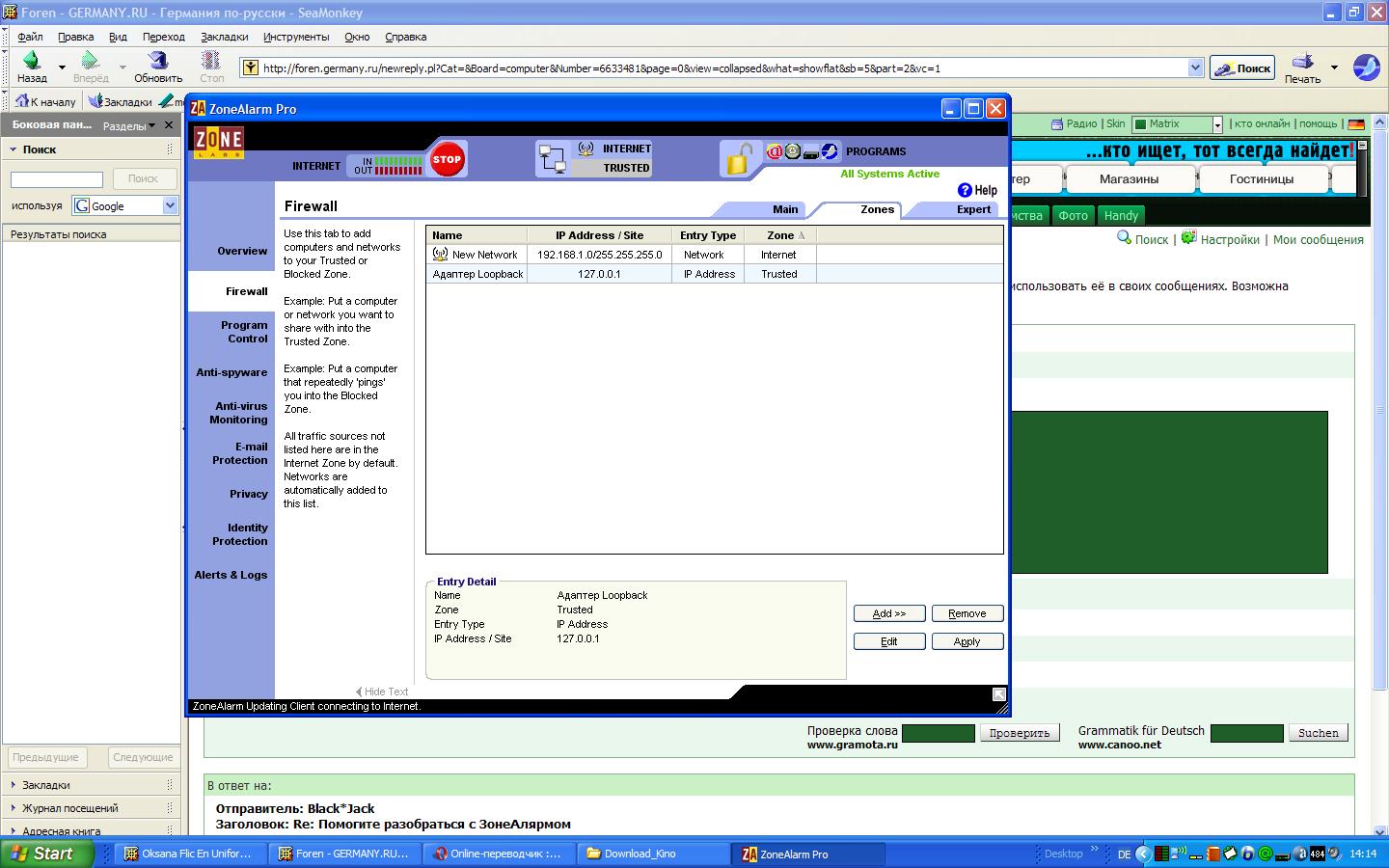Click the page identity icon in URL bar
This screenshot has width=1389, height=868.
coord(251,68)
